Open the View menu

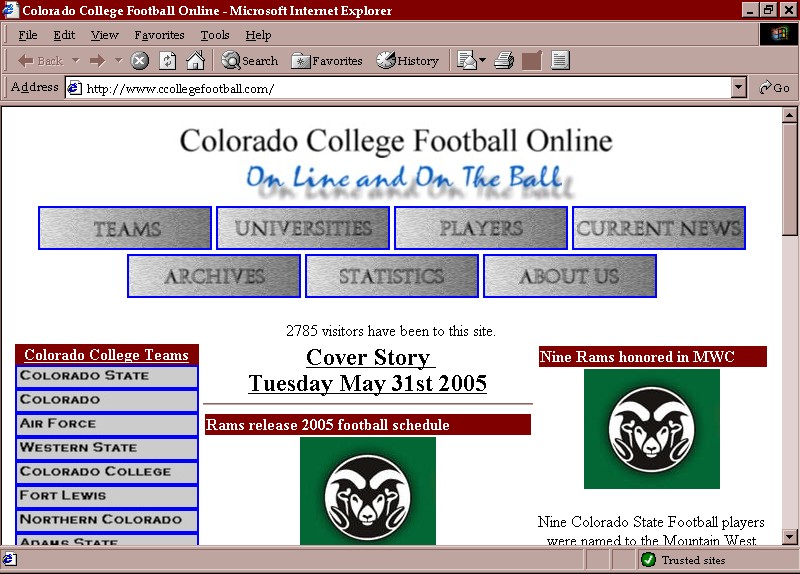pyautogui.click(x=104, y=35)
